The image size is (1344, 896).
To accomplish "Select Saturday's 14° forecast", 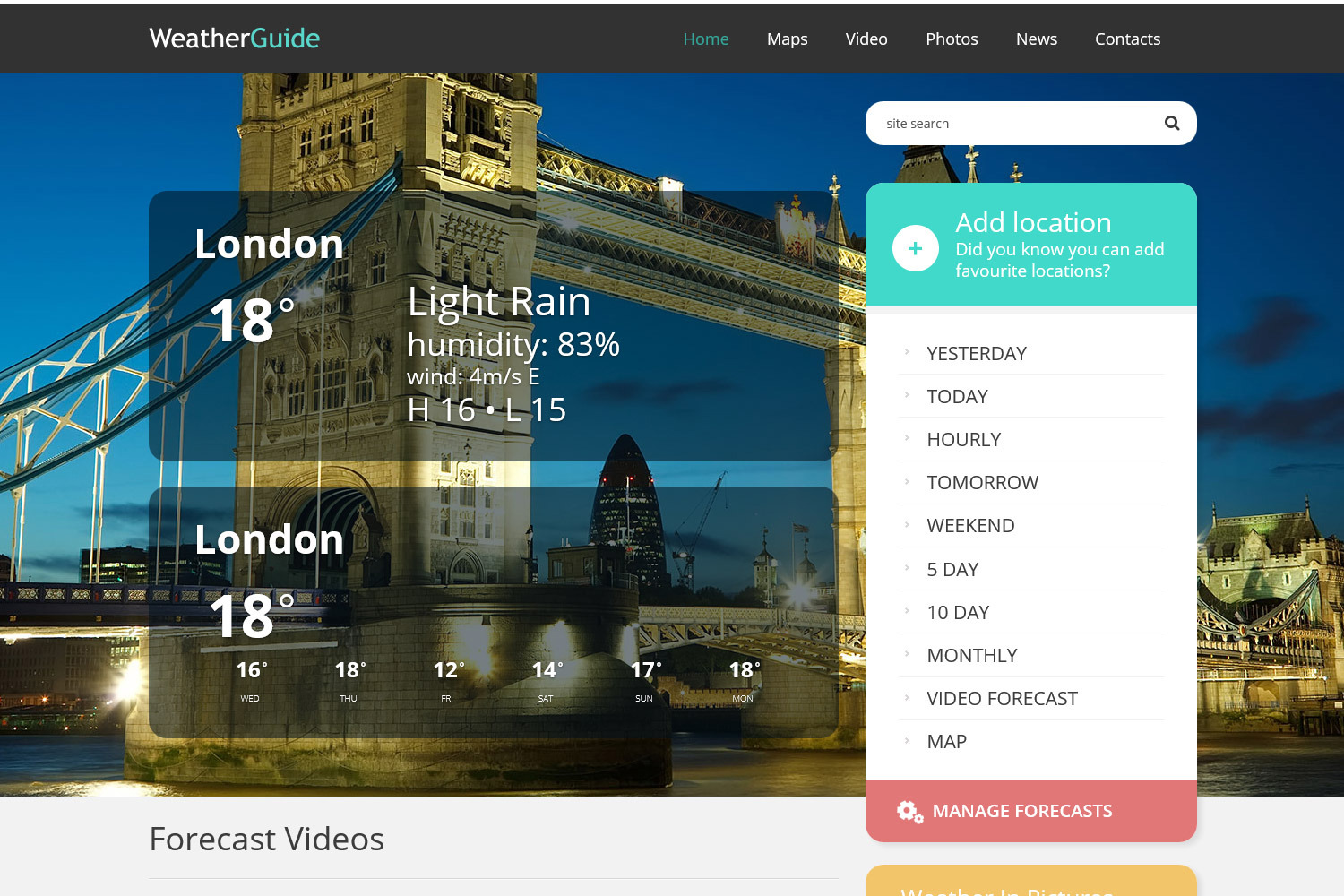I will [x=545, y=678].
